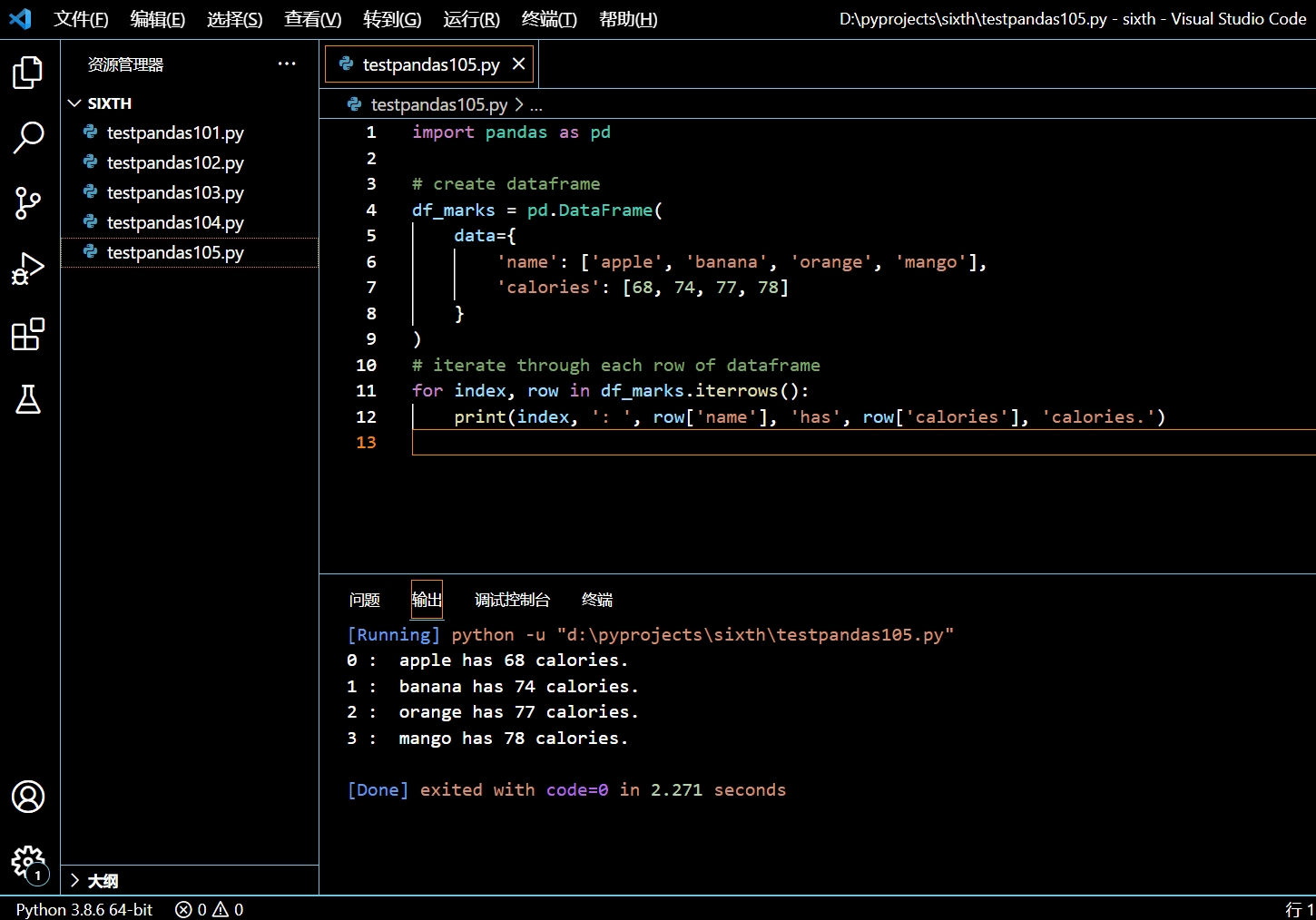Expand breadcrumb chevron after testpandas105.py
Viewport: 1316px width, 920px height.
click(x=519, y=104)
